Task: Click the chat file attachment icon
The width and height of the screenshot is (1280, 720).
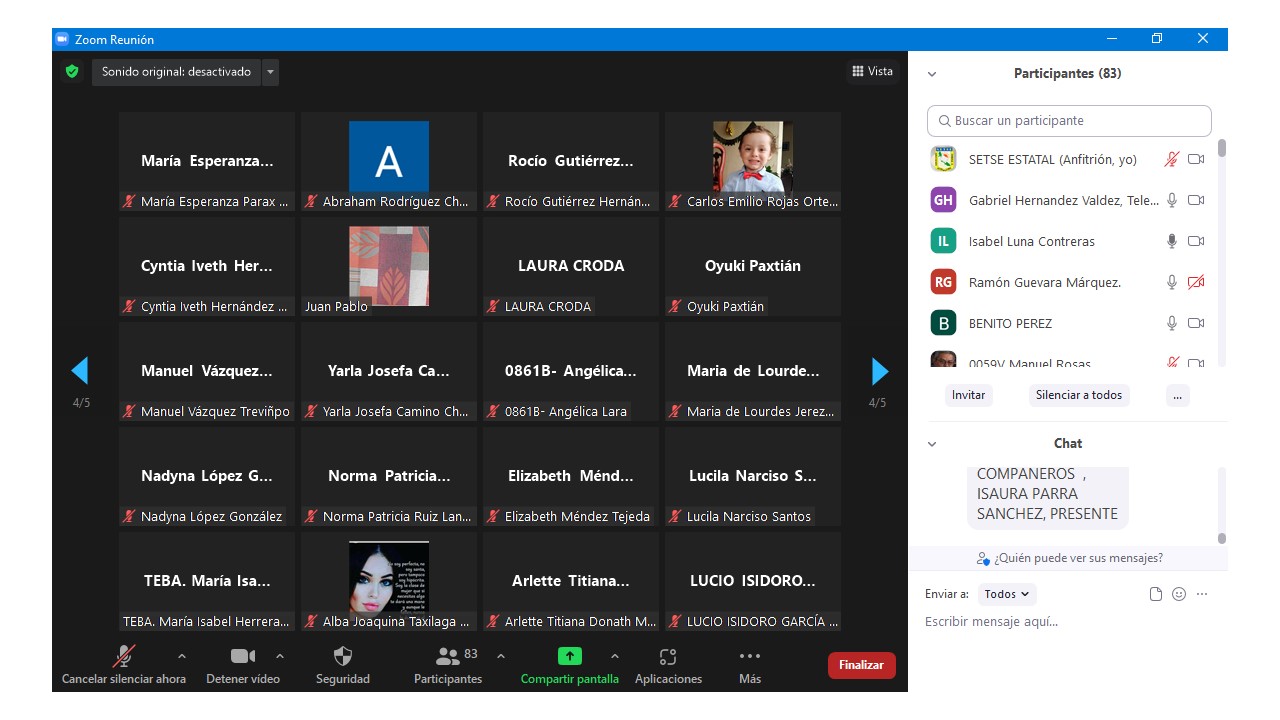Action: pos(1156,594)
